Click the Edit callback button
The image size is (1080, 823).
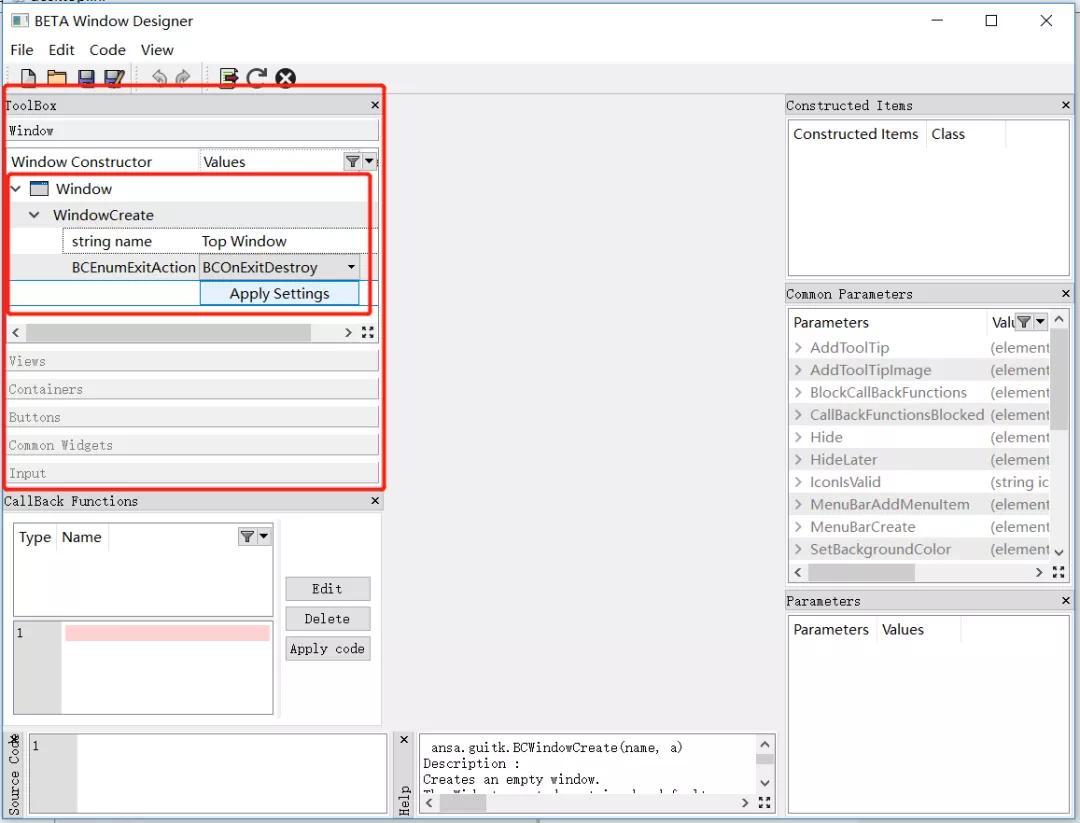click(x=328, y=589)
